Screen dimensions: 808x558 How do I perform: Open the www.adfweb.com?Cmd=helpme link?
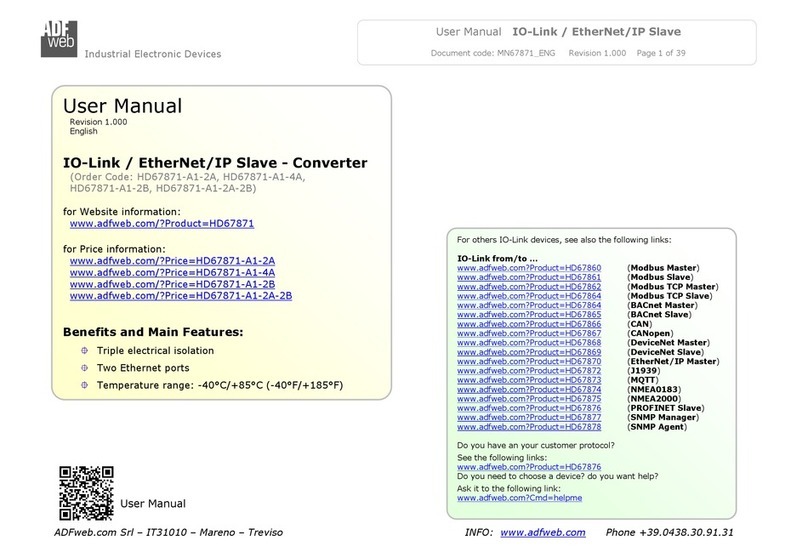pyautogui.click(x=519, y=498)
